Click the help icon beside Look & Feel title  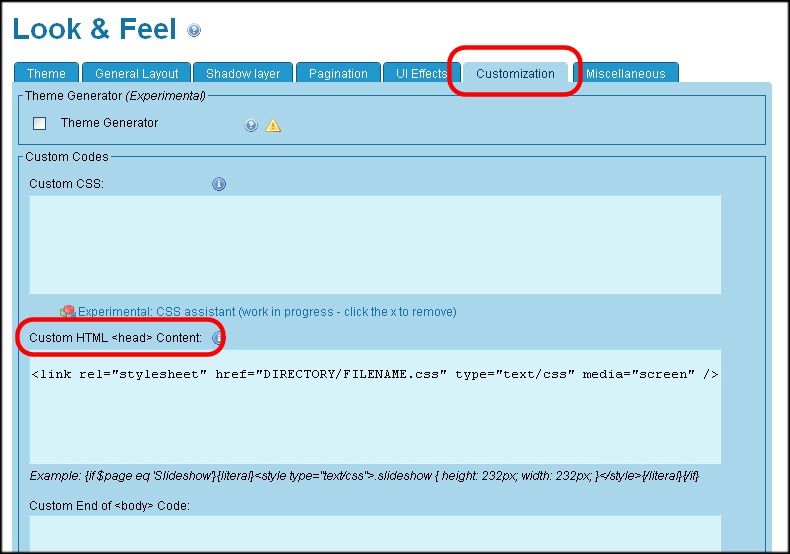tap(194, 31)
